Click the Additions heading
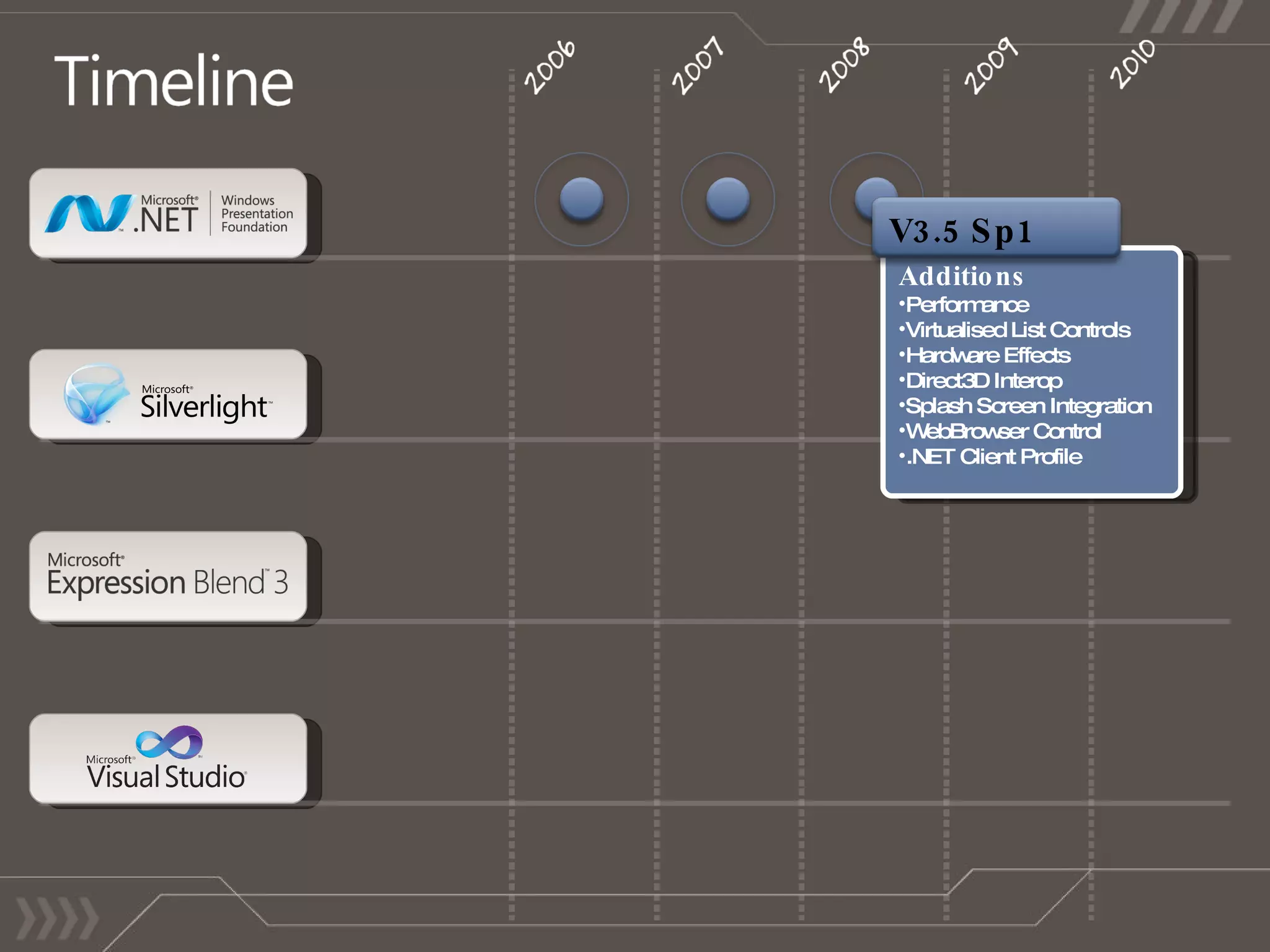 pos(961,276)
